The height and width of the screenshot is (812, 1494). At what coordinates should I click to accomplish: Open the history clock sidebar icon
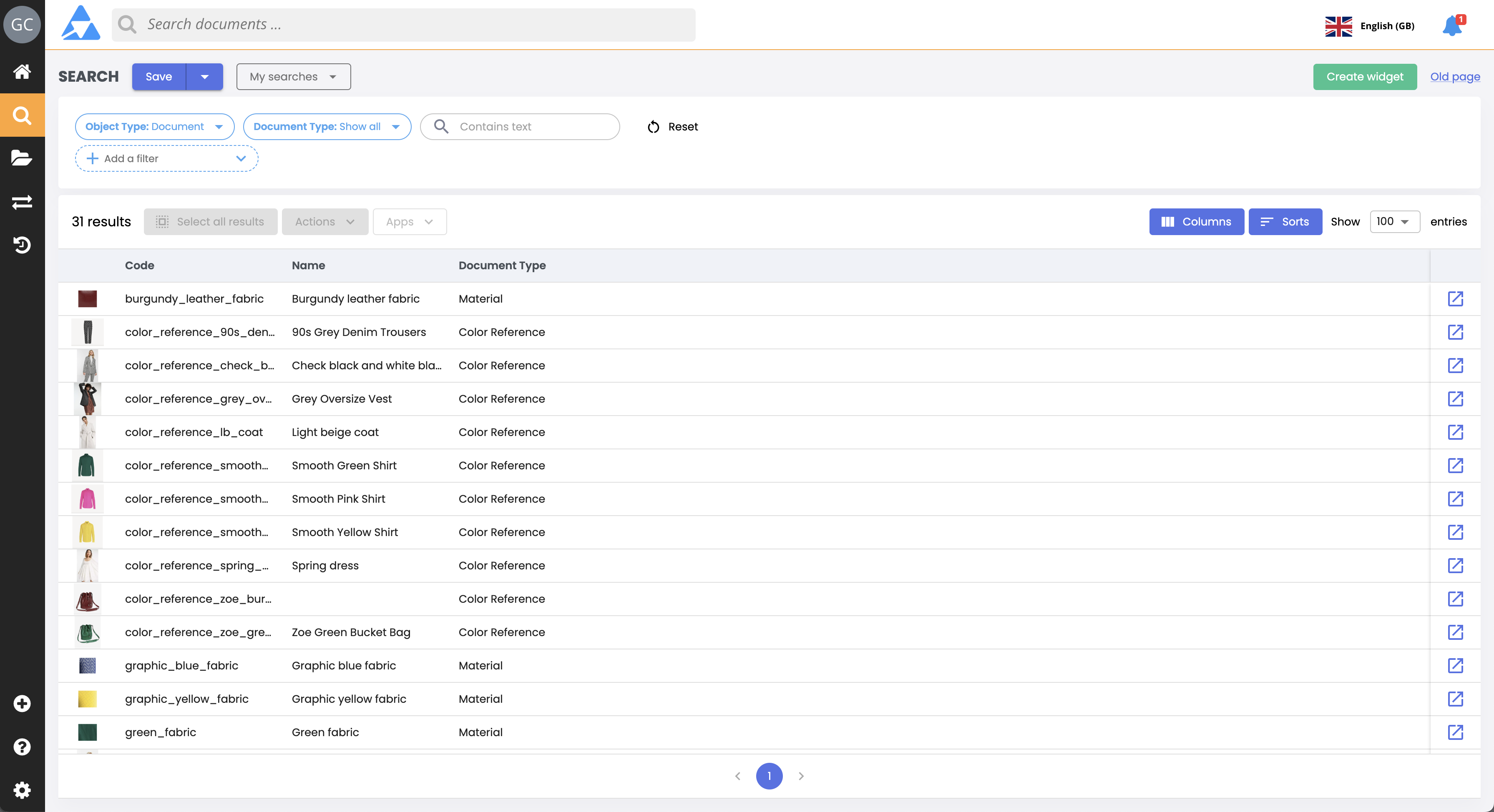(x=22, y=245)
